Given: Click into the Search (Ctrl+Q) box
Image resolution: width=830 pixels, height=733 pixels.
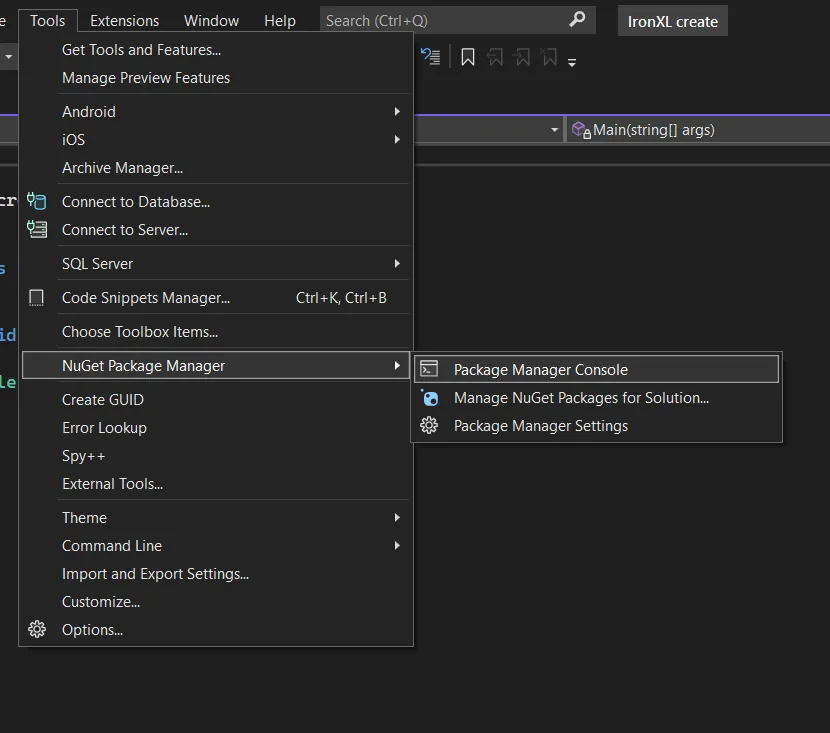Looking at the screenshot, I should pos(440,20).
